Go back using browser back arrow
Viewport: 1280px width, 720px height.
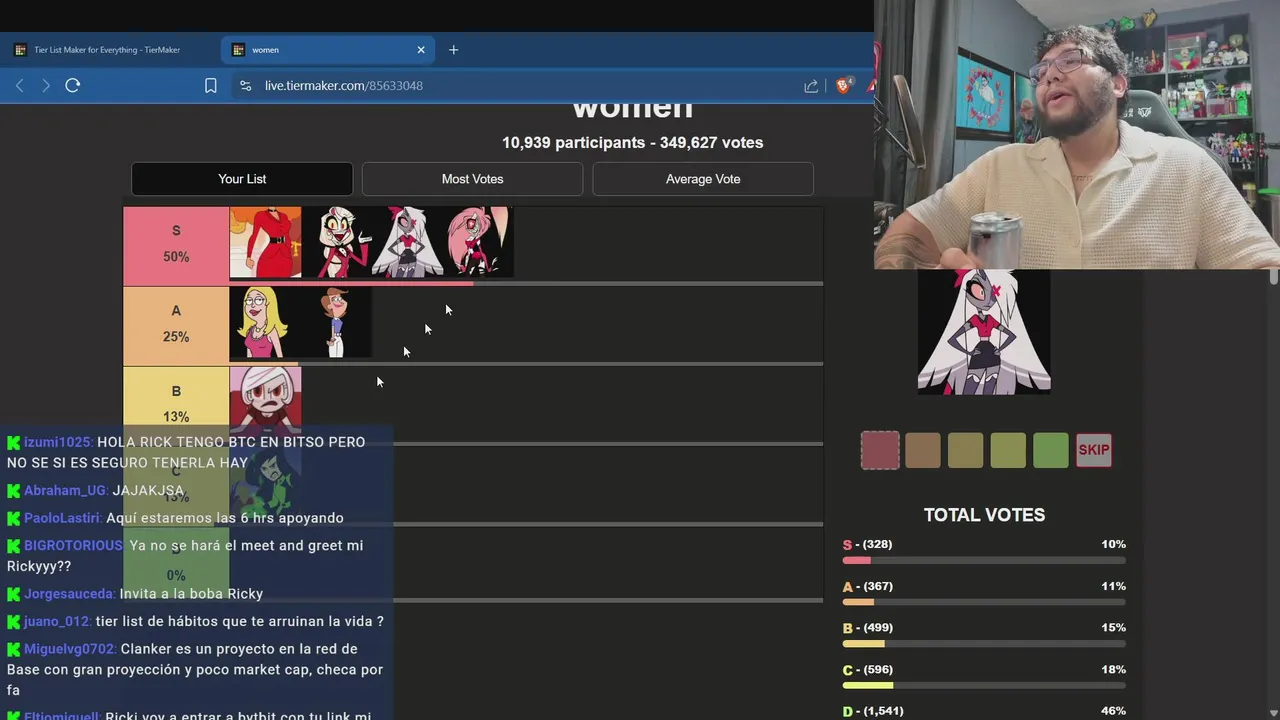click(x=20, y=86)
